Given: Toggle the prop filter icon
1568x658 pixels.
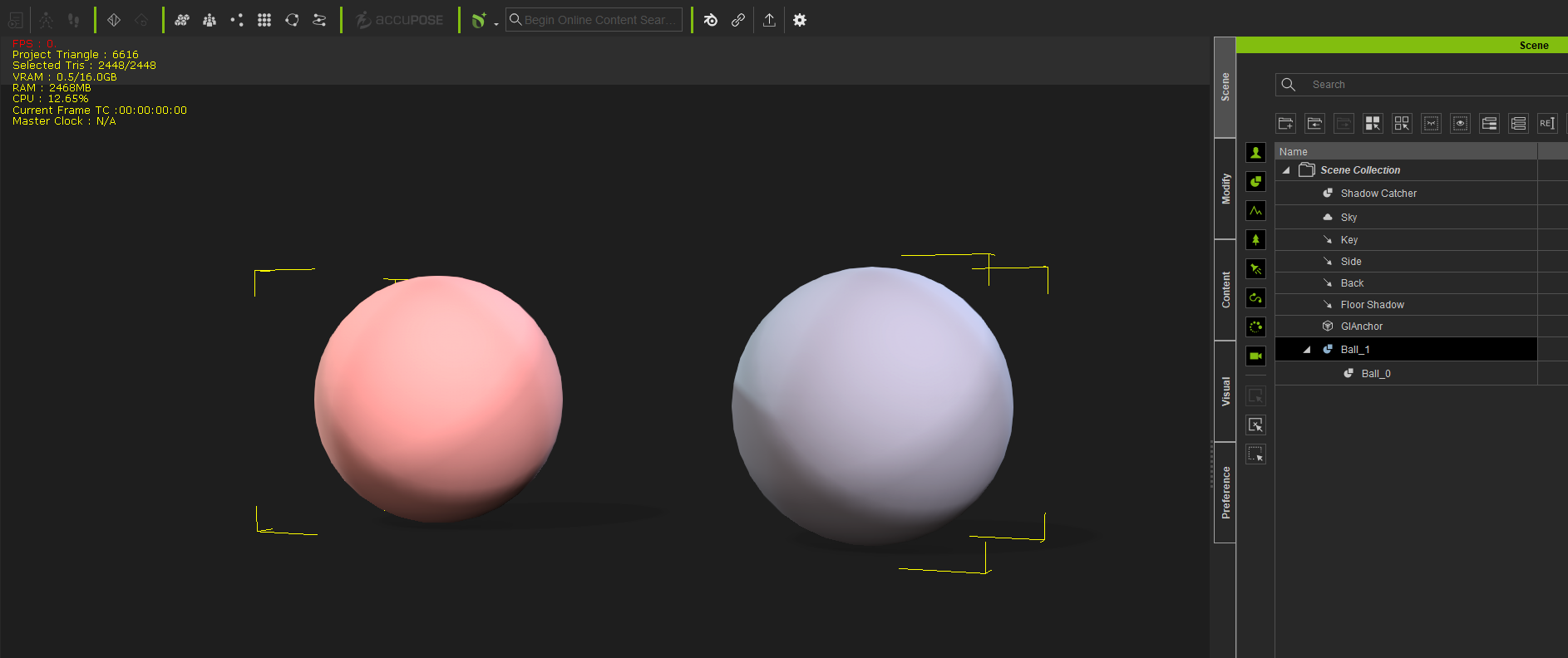Looking at the screenshot, I should pyautogui.click(x=1256, y=182).
